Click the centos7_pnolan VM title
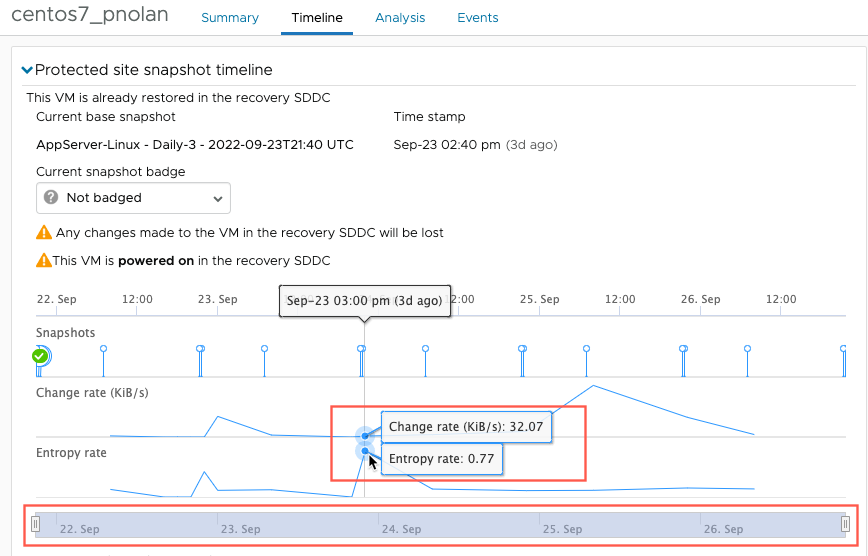The image size is (868, 556). pyautogui.click(x=90, y=14)
